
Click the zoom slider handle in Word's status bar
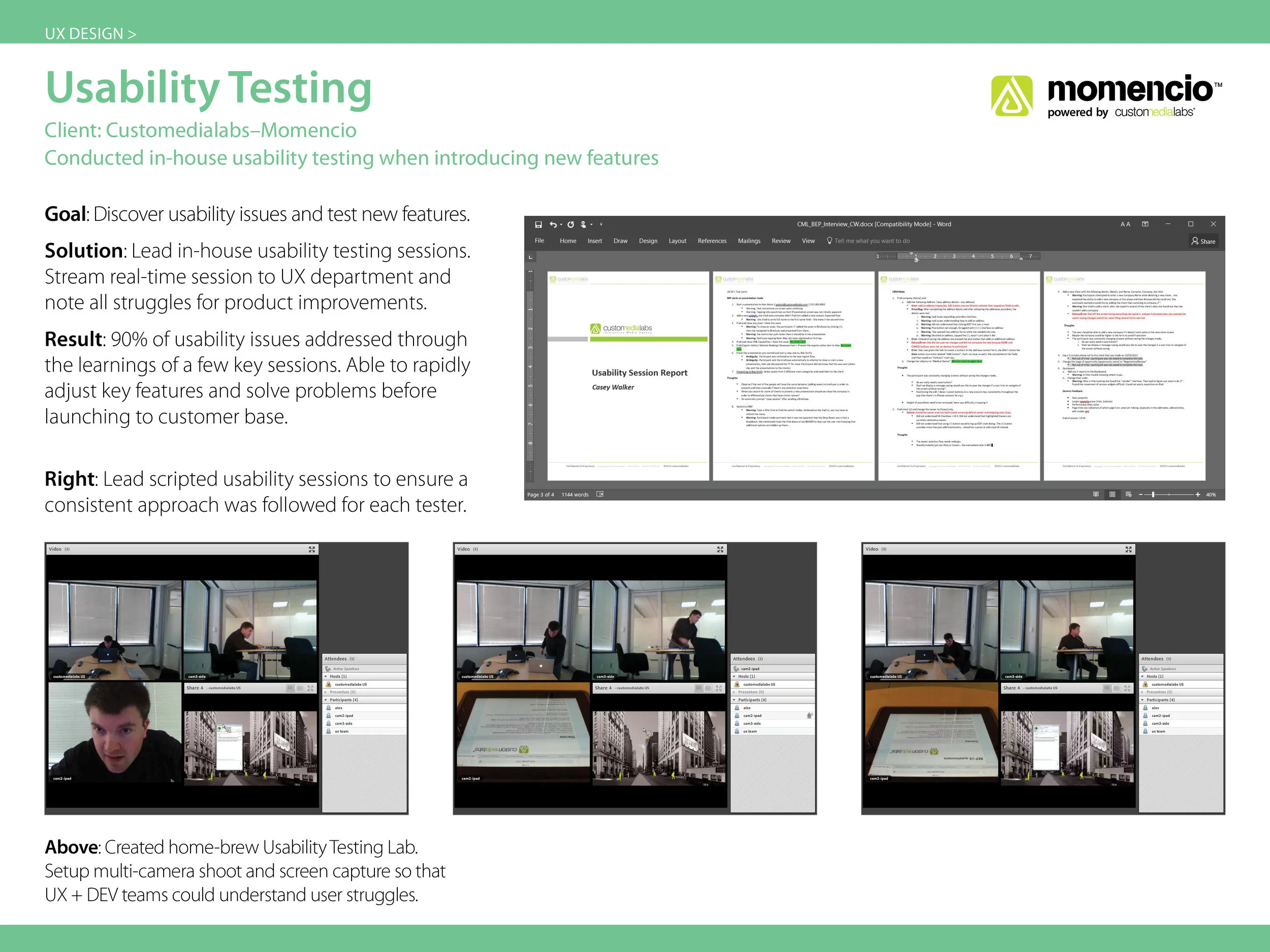click(1153, 494)
